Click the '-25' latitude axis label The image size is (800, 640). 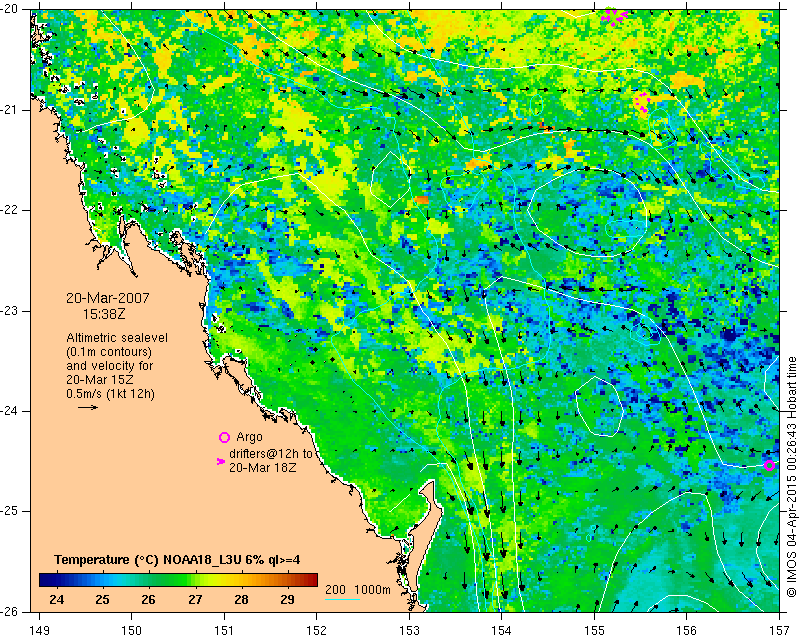click(x=9, y=511)
